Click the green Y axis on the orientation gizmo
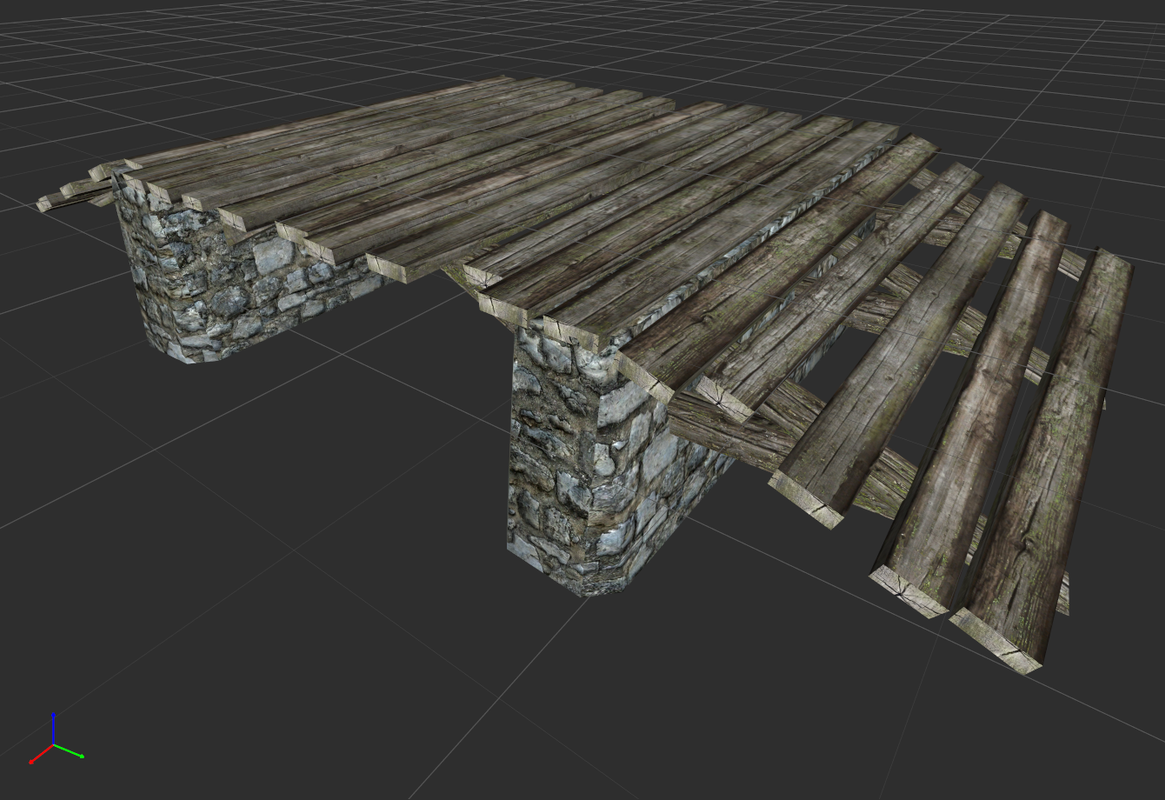Image resolution: width=1165 pixels, height=800 pixels. [x=68, y=750]
